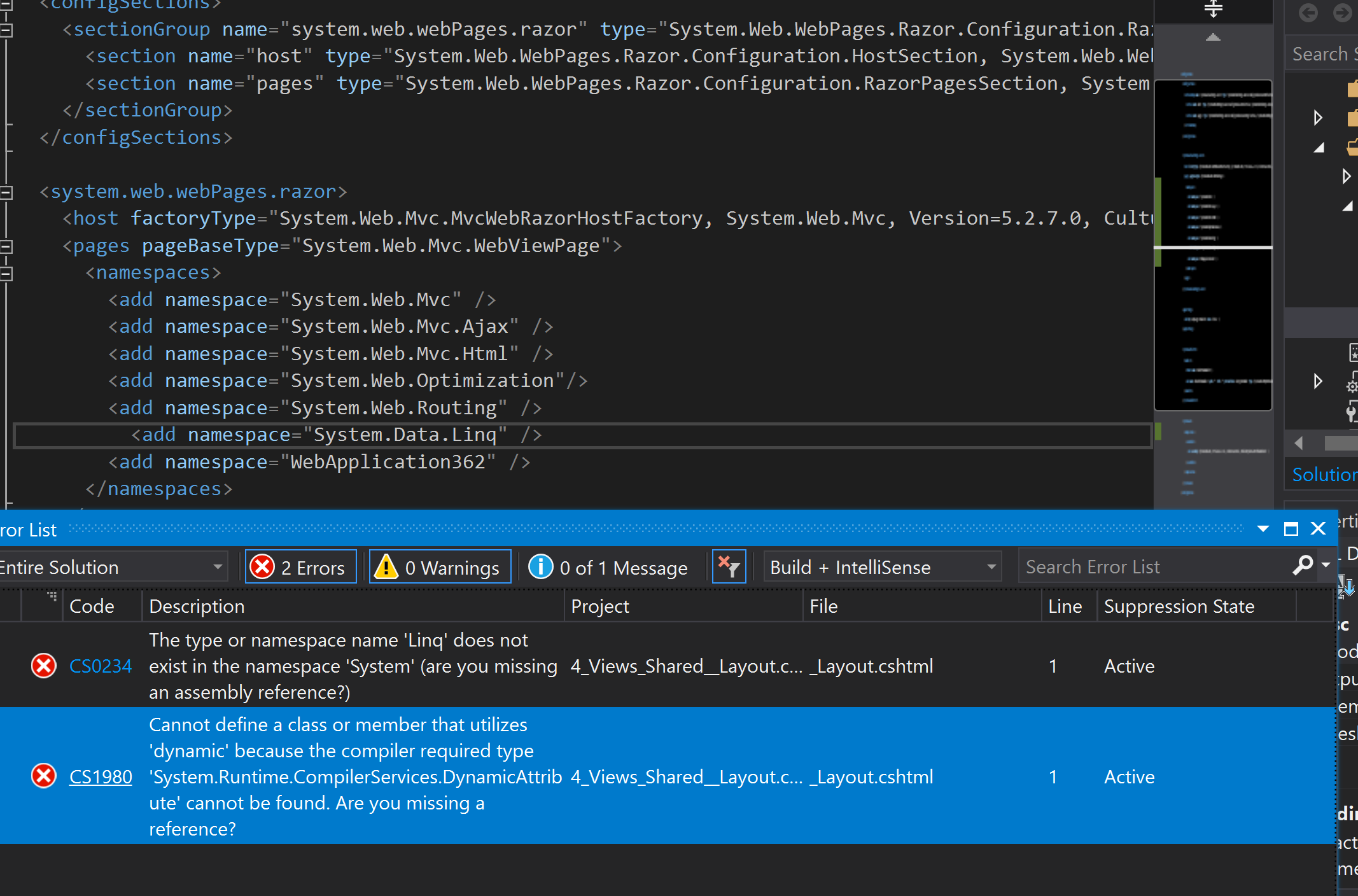Sort by the Description column header
The width and height of the screenshot is (1358, 896).
[x=353, y=606]
